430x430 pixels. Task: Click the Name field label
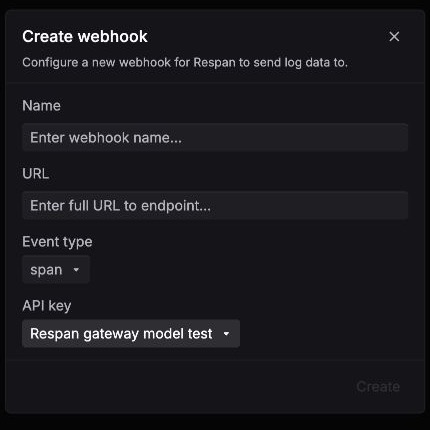tap(41, 106)
